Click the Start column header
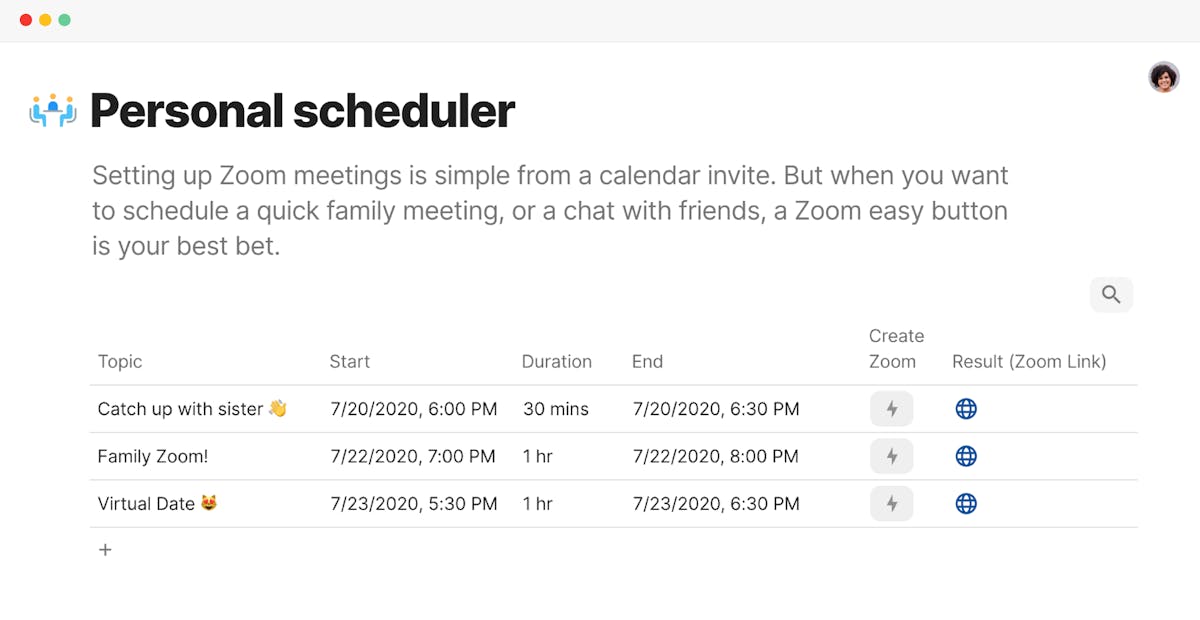 pyautogui.click(x=350, y=362)
